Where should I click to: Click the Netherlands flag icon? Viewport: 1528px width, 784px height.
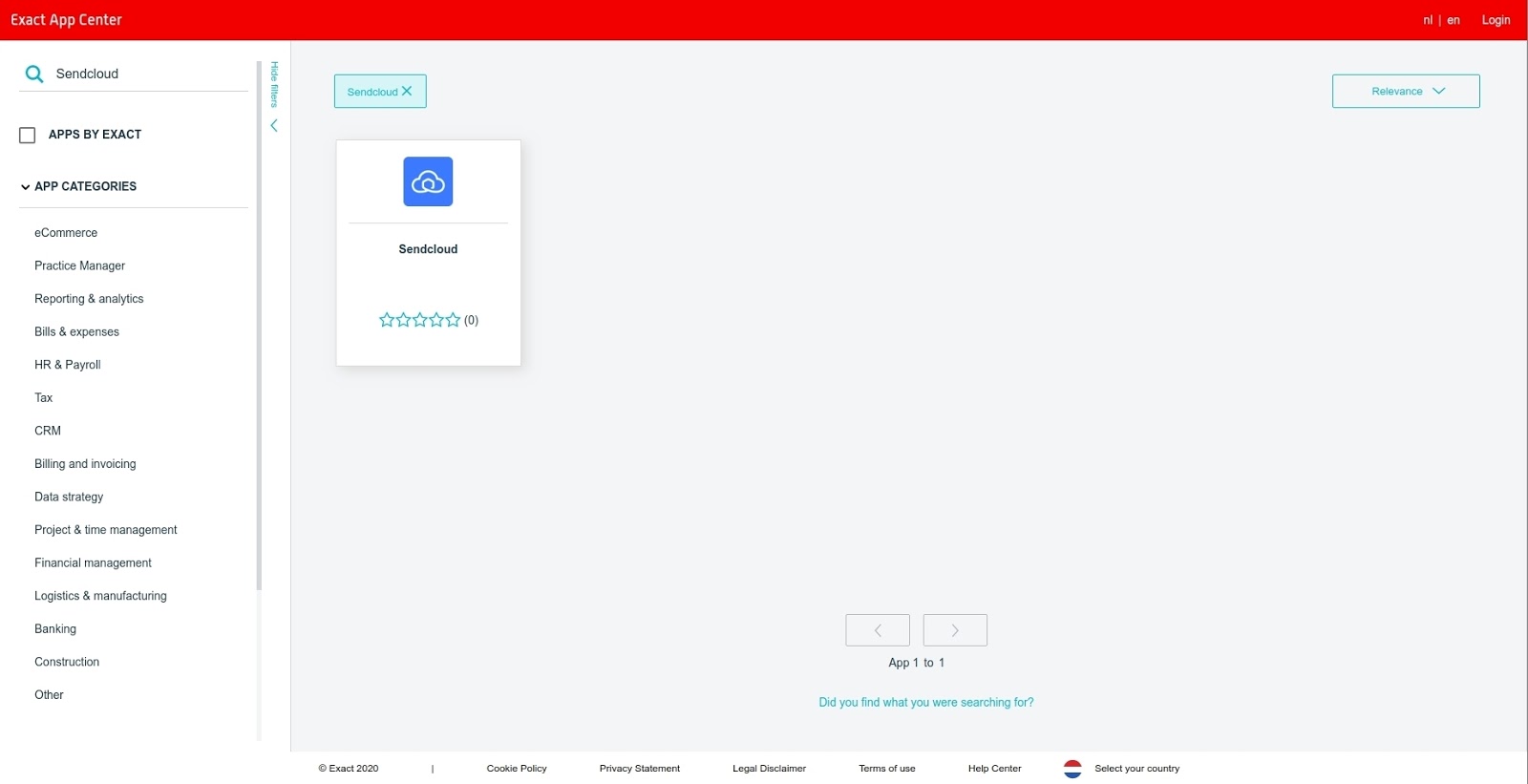coord(1072,769)
